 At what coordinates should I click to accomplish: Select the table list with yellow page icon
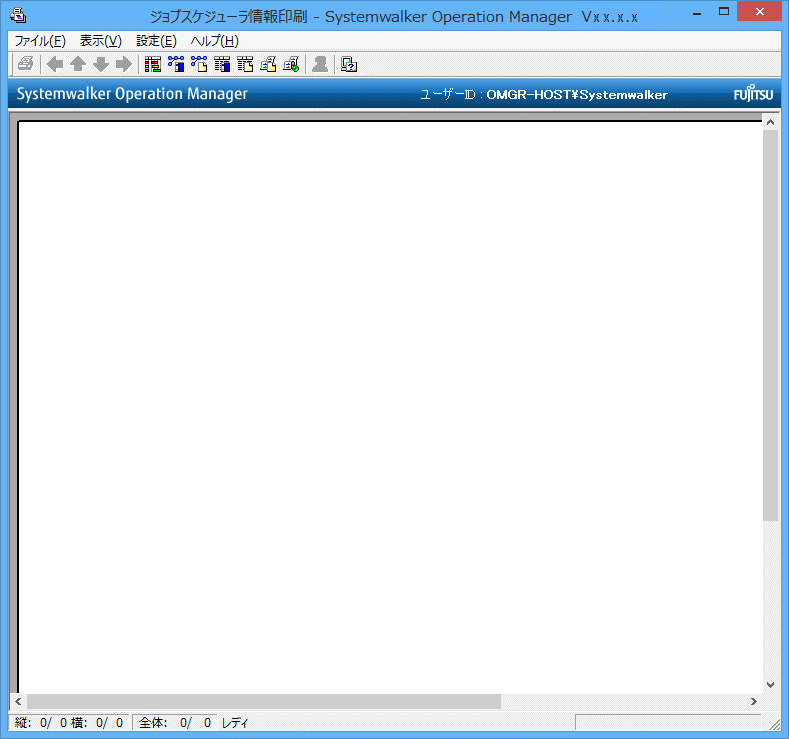tap(245, 64)
